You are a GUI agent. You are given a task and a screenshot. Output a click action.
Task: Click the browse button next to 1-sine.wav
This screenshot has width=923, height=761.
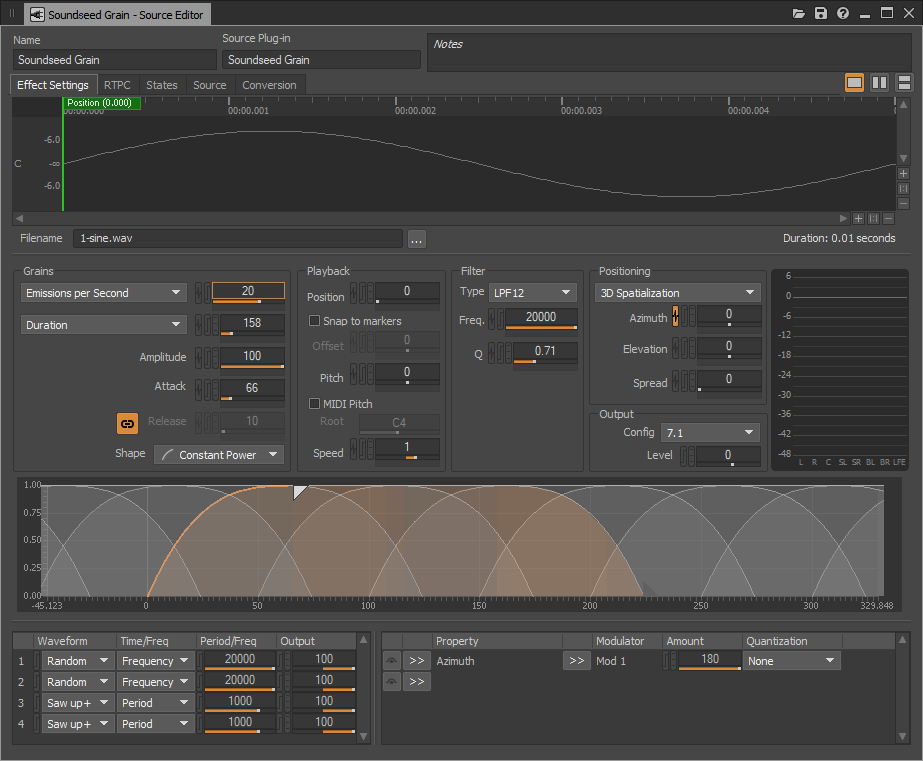coord(417,238)
